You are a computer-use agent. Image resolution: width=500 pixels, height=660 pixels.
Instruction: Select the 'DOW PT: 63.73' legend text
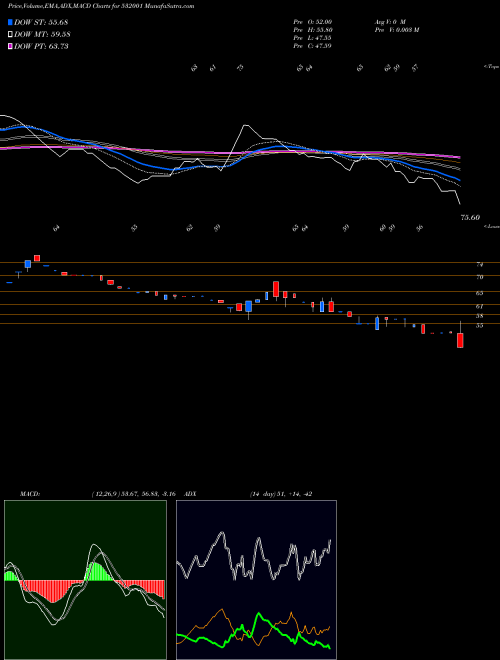[x=41, y=46]
